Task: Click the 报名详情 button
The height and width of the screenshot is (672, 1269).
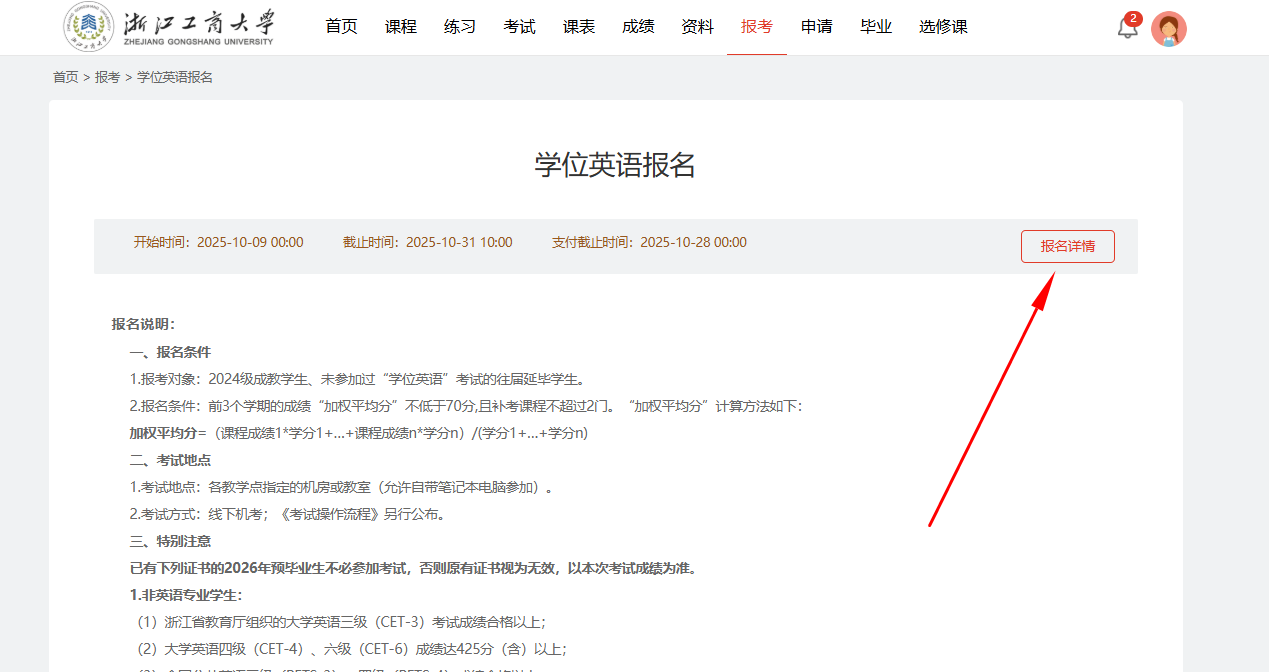Action: (1067, 246)
